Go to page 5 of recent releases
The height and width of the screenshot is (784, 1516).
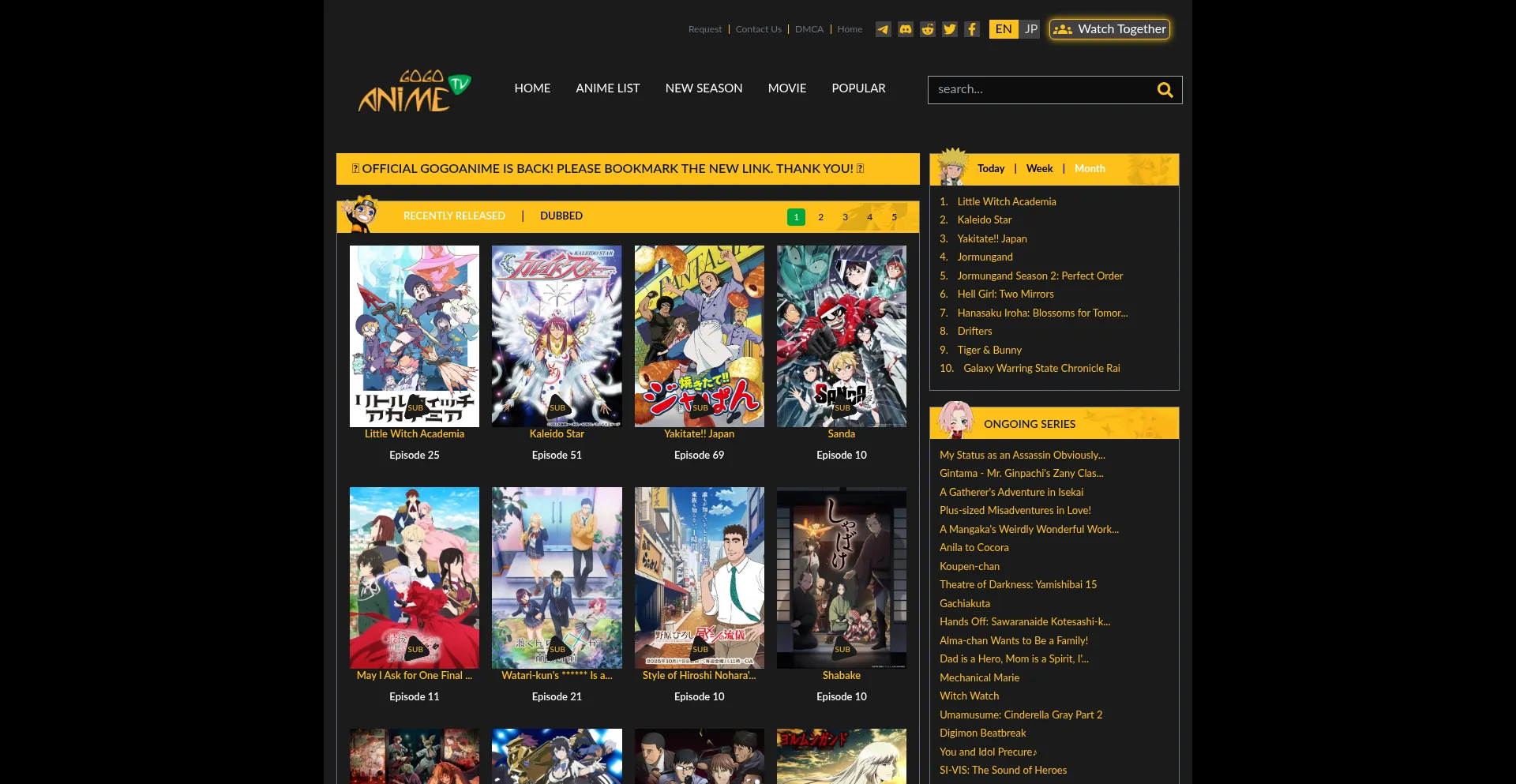click(x=894, y=217)
